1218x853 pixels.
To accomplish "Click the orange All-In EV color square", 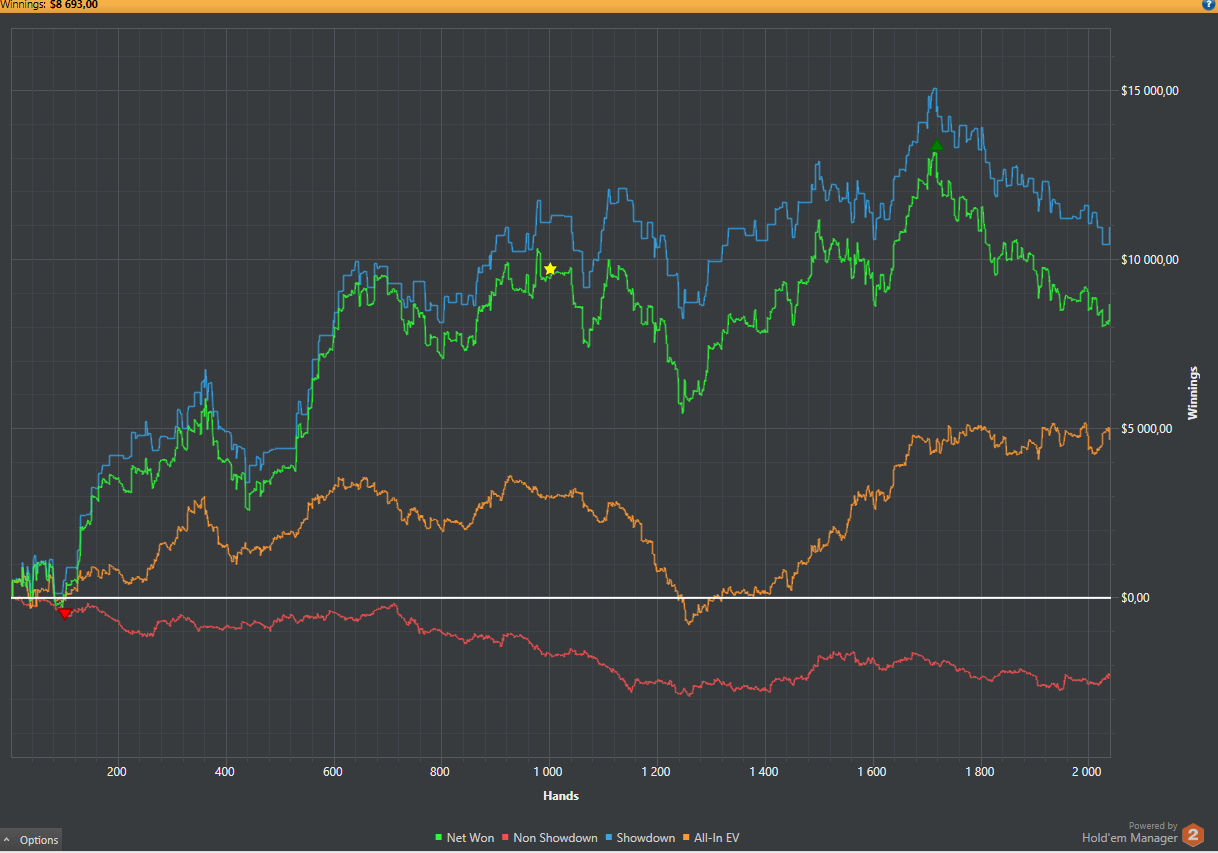I will point(686,838).
